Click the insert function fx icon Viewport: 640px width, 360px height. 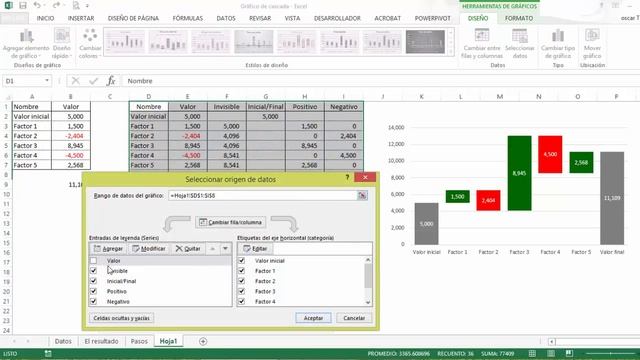click(x=111, y=81)
